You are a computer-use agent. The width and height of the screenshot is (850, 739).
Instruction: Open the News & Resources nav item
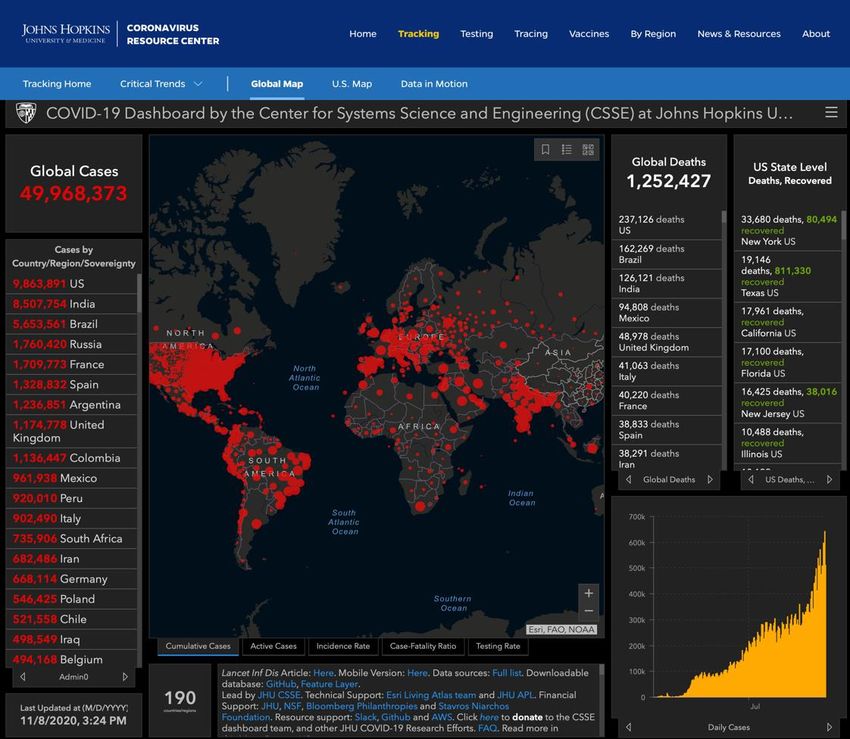[x=739, y=34]
